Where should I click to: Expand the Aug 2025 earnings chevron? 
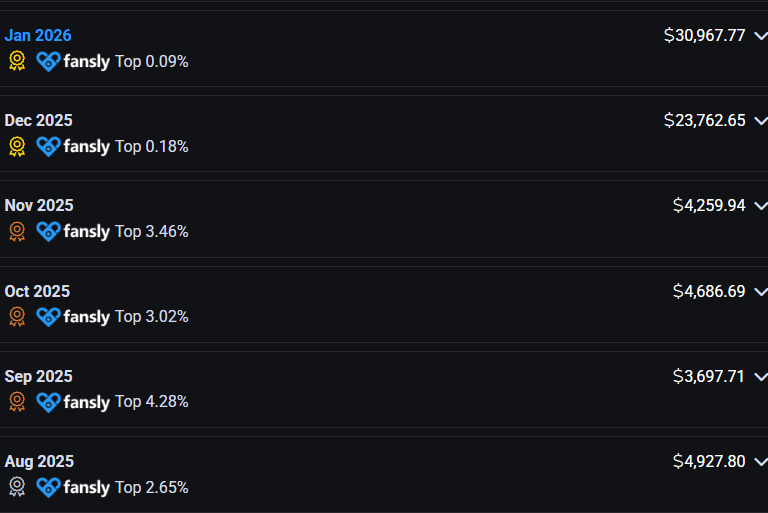(759, 462)
